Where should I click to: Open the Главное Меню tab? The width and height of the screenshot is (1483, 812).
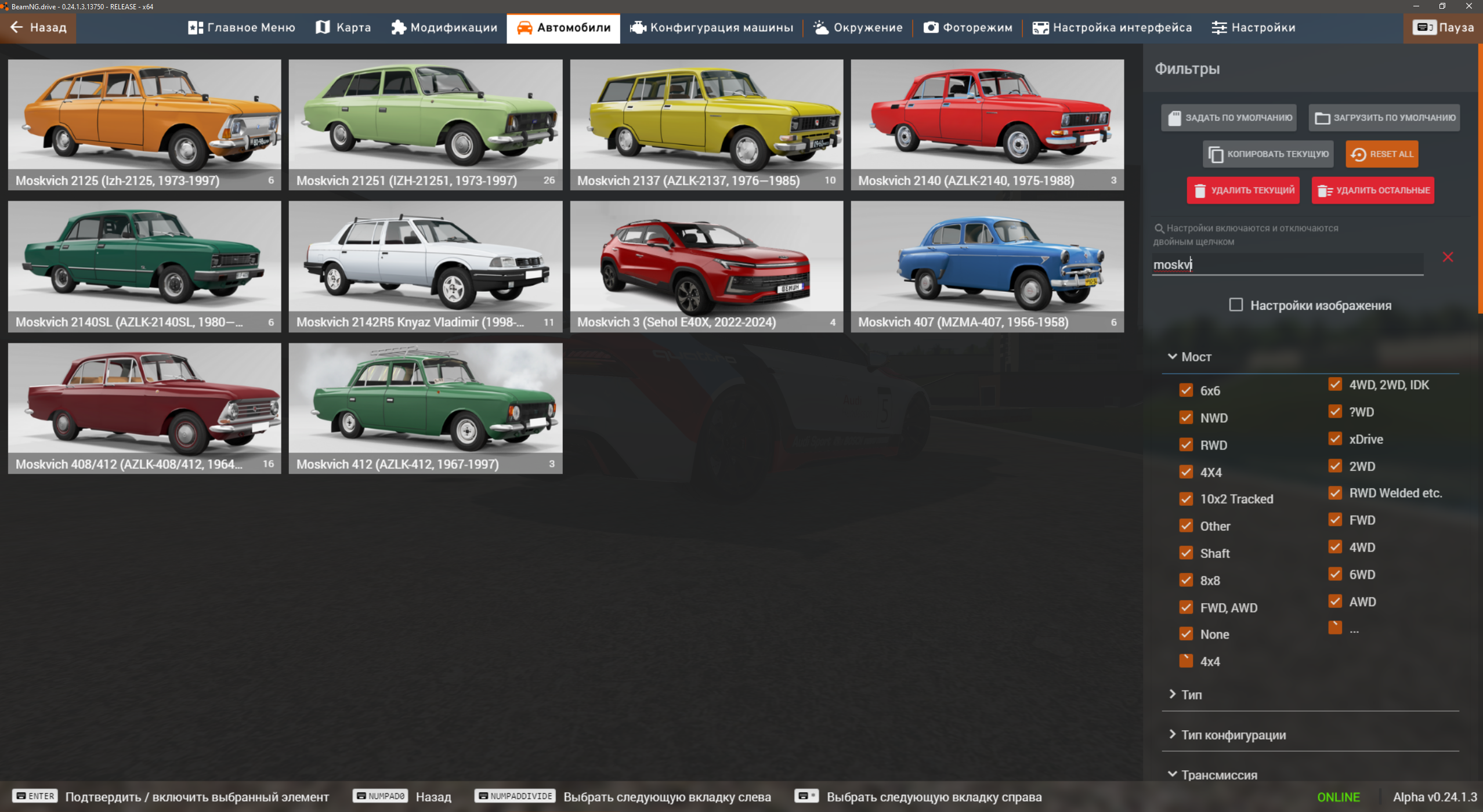pyautogui.click(x=241, y=28)
